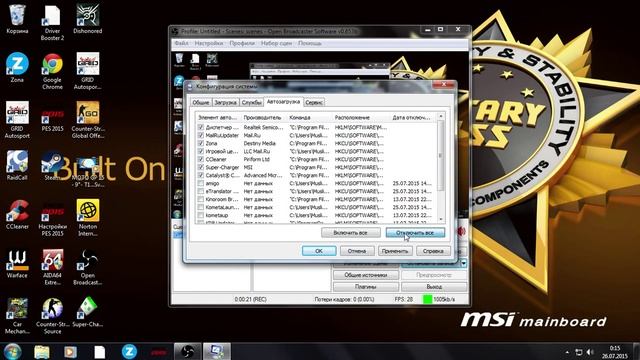Launch the Warface desktop shortcut
The width and height of the screenshot is (640, 360).
[x=17, y=263]
